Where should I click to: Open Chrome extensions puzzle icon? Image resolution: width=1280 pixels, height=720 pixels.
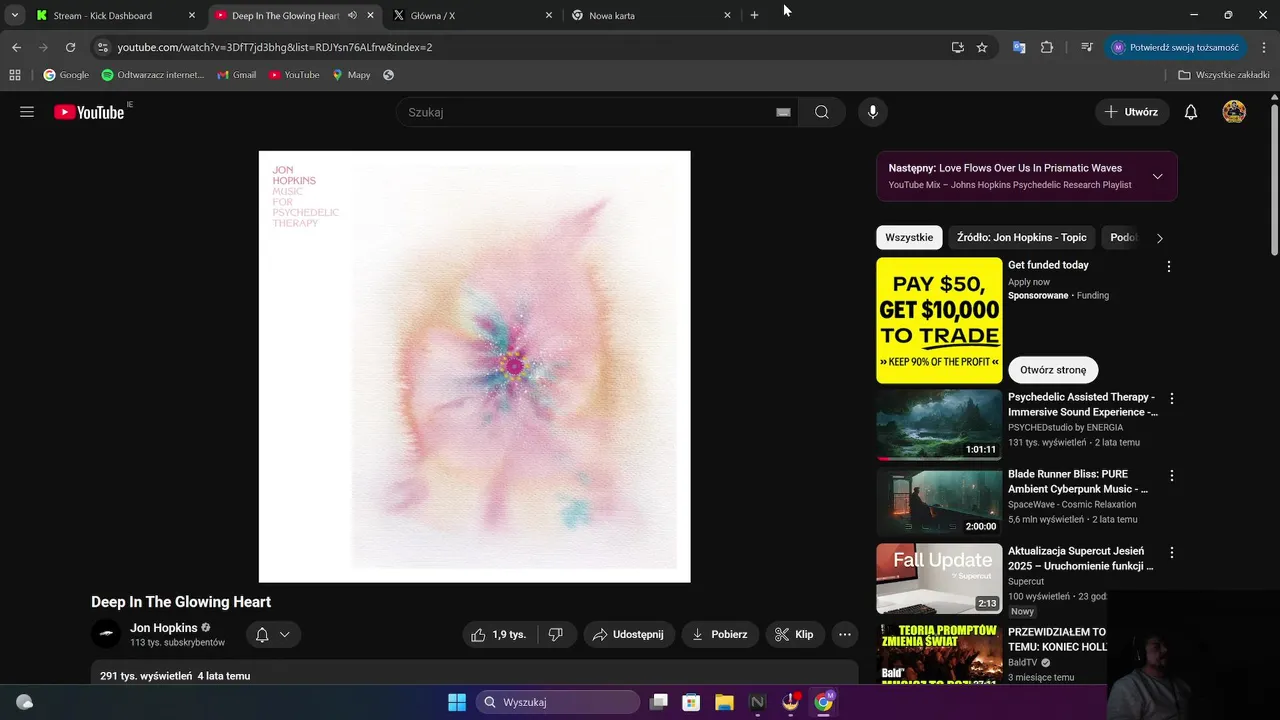[1047, 47]
